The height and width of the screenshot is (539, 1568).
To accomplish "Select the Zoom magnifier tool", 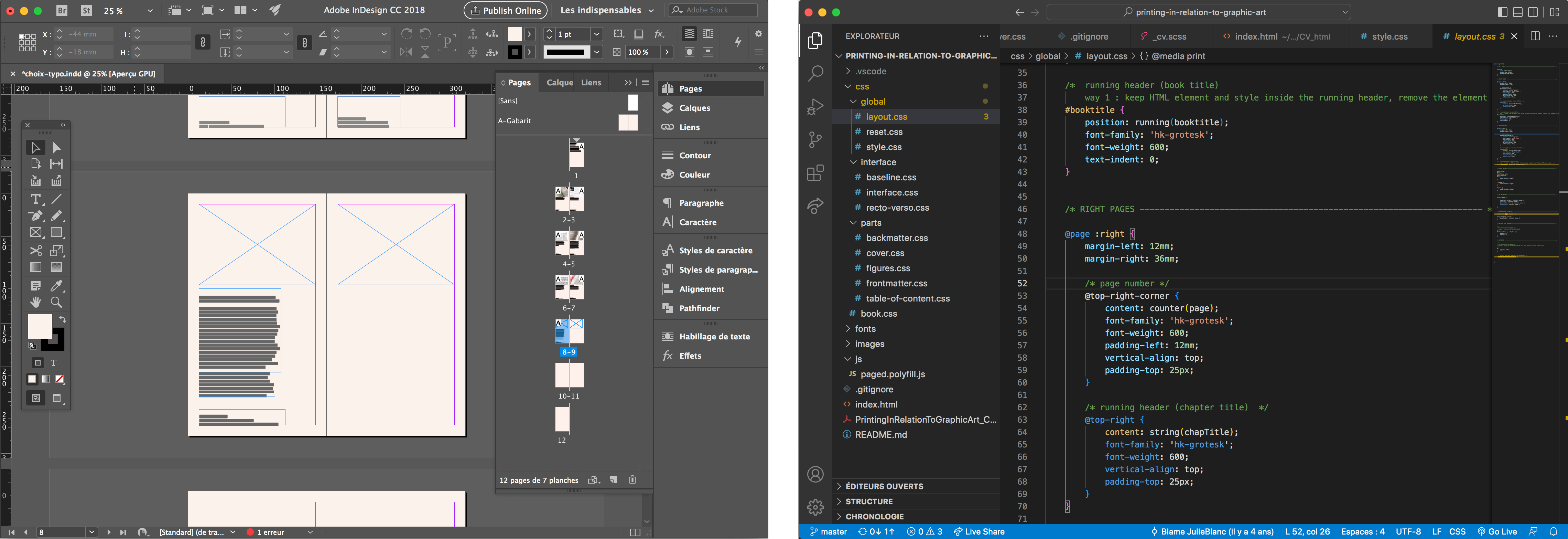I will (56, 302).
